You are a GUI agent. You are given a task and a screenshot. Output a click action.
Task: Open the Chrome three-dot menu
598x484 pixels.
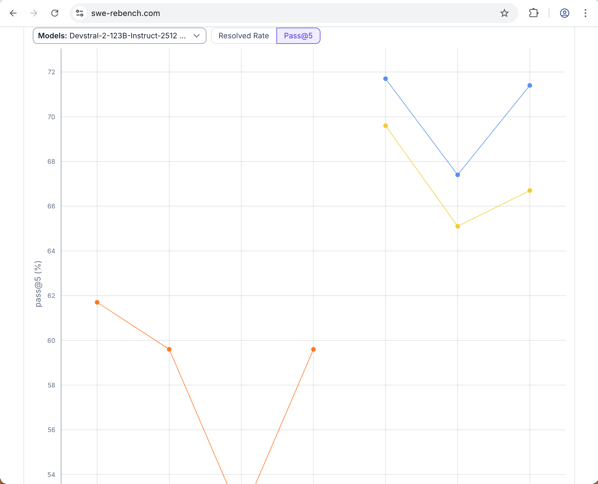(x=585, y=13)
